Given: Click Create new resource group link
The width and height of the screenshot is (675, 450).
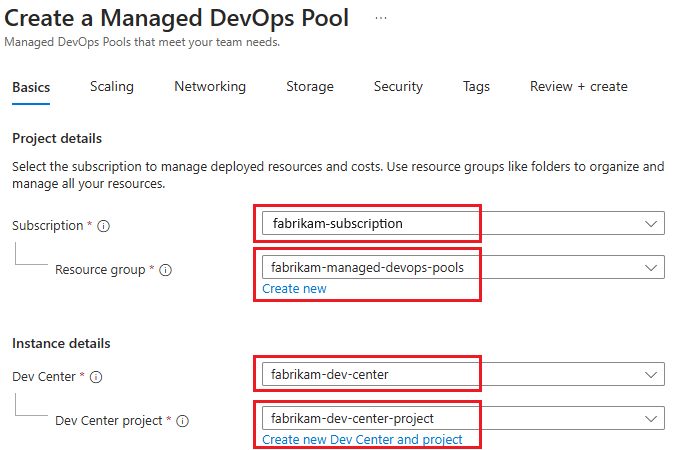Looking at the screenshot, I should (x=294, y=289).
